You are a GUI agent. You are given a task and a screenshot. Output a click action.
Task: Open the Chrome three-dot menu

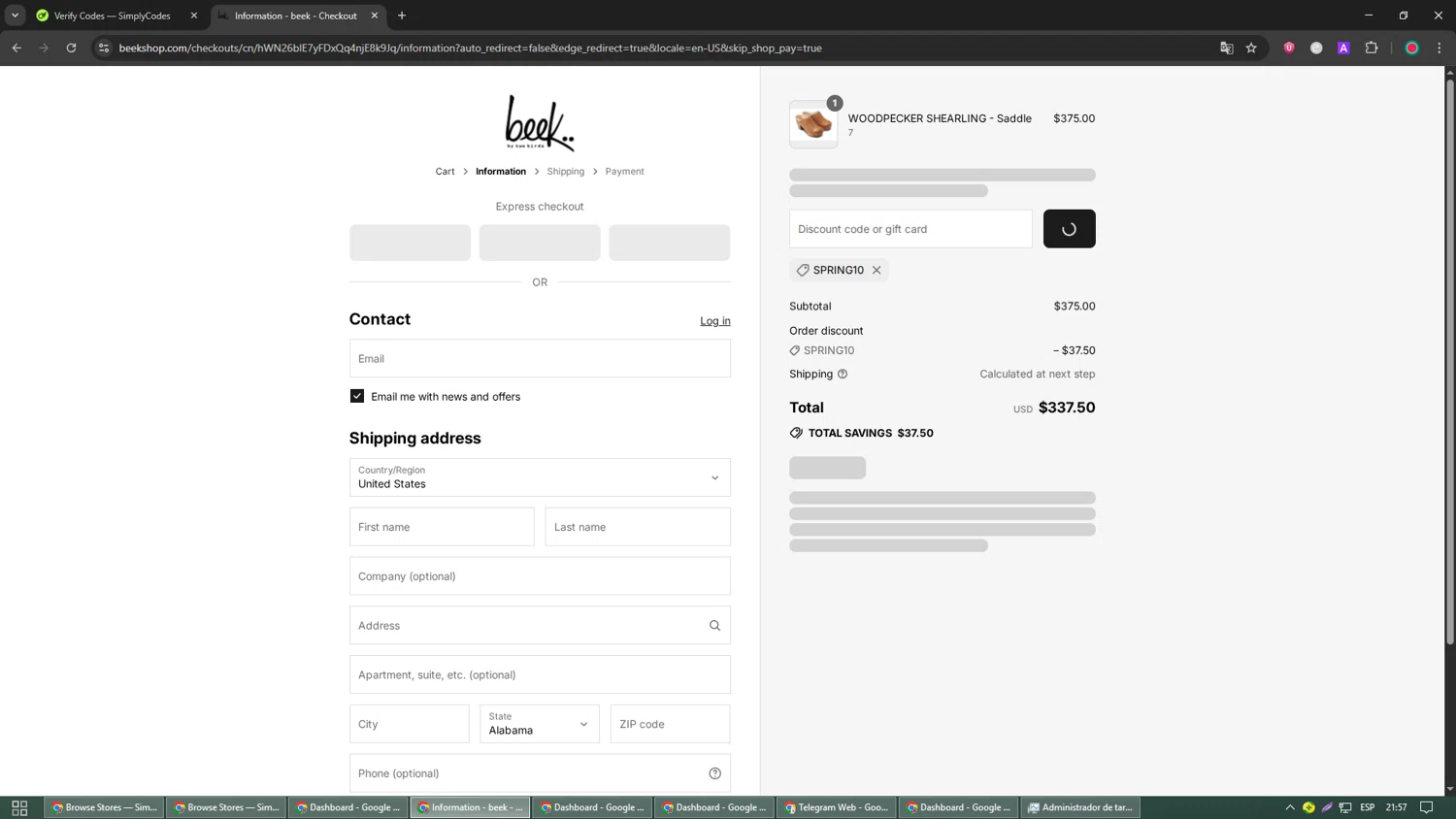[x=1439, y=48]
